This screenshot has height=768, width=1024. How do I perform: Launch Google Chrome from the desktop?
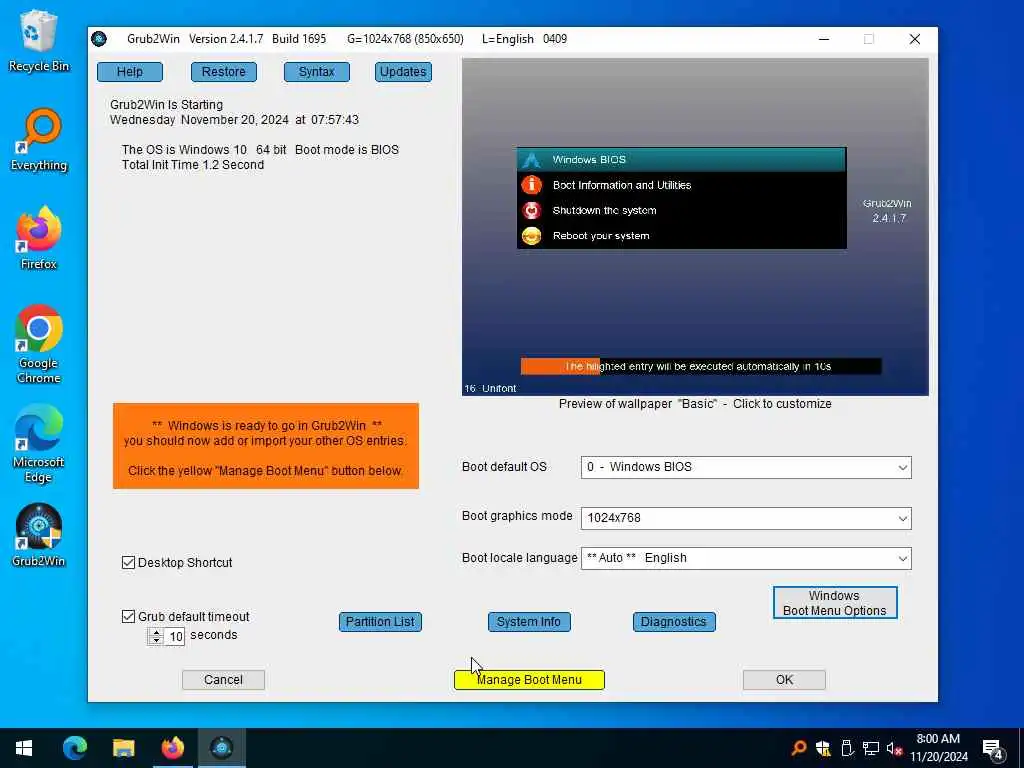39,344
